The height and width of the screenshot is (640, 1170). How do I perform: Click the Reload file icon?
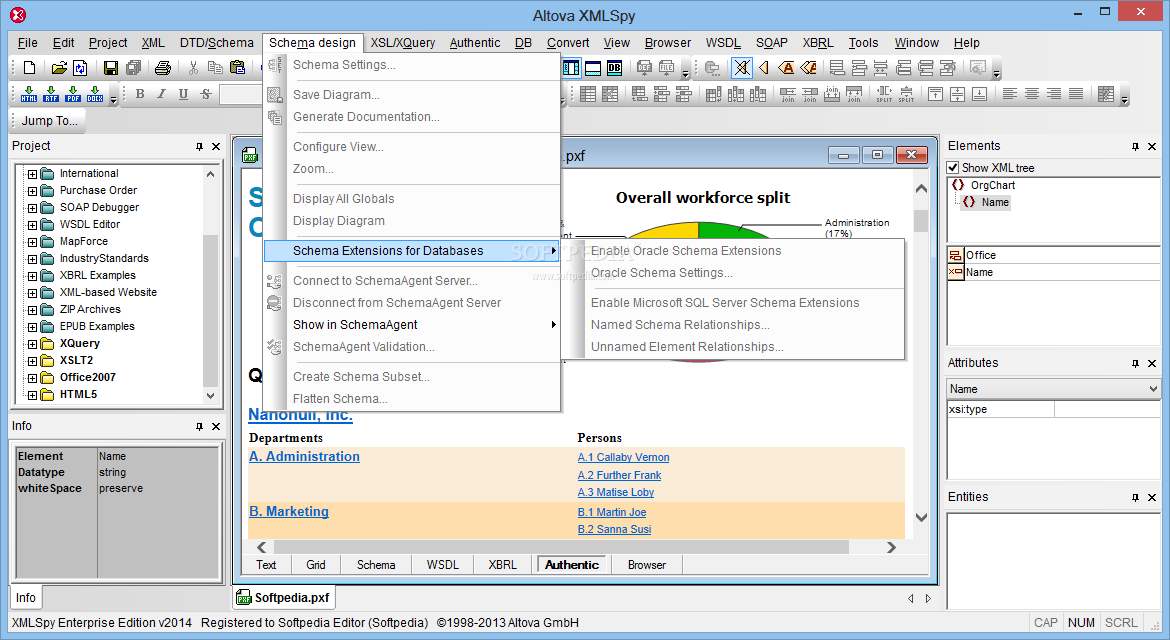pos(80,68)
